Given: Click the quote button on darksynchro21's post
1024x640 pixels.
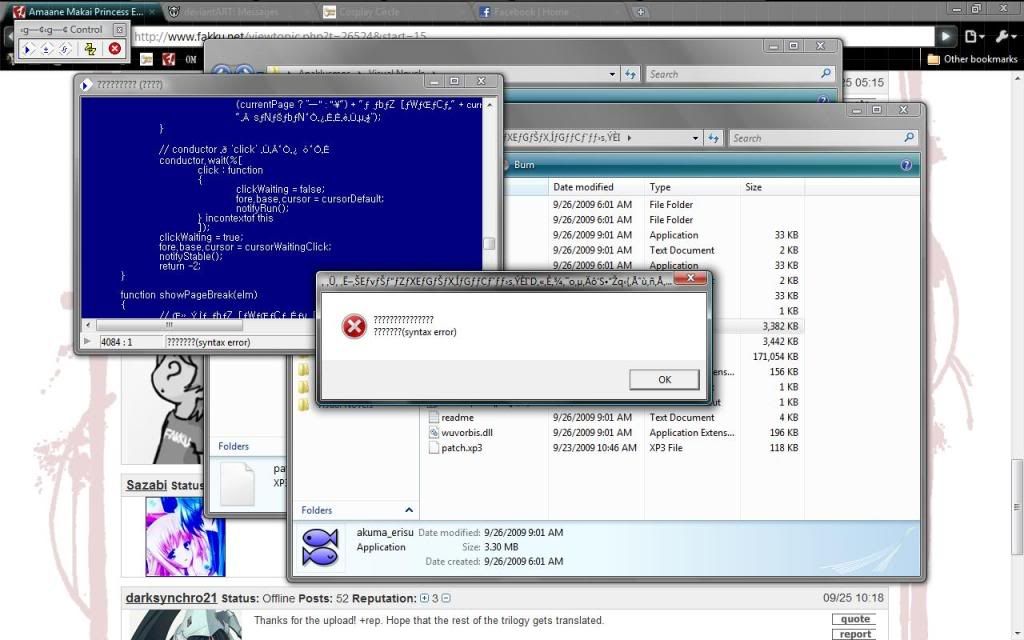Looking at the screenshot, I should click(855, 619).
